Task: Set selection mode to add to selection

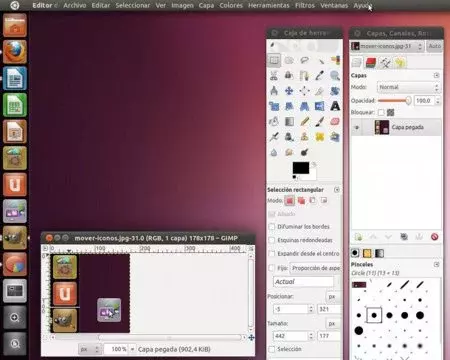Action: (301, 200)
